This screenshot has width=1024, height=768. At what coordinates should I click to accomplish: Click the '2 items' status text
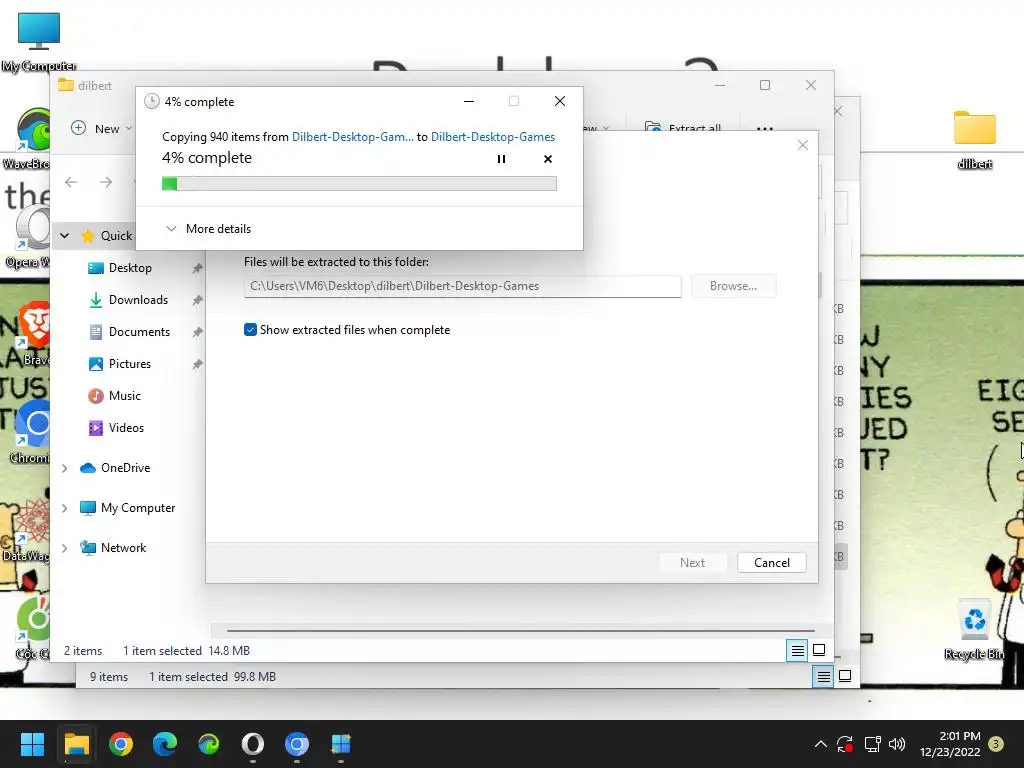tap(83, 650)
